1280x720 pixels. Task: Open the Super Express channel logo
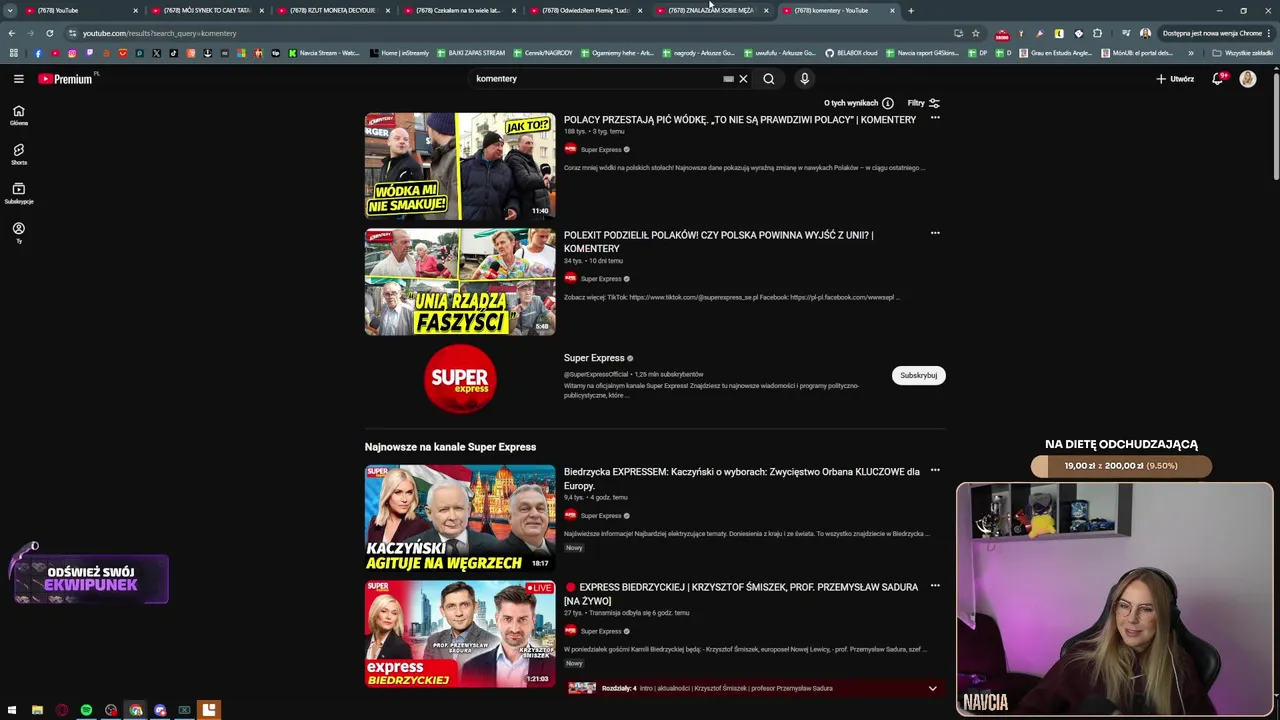(460, 379)
